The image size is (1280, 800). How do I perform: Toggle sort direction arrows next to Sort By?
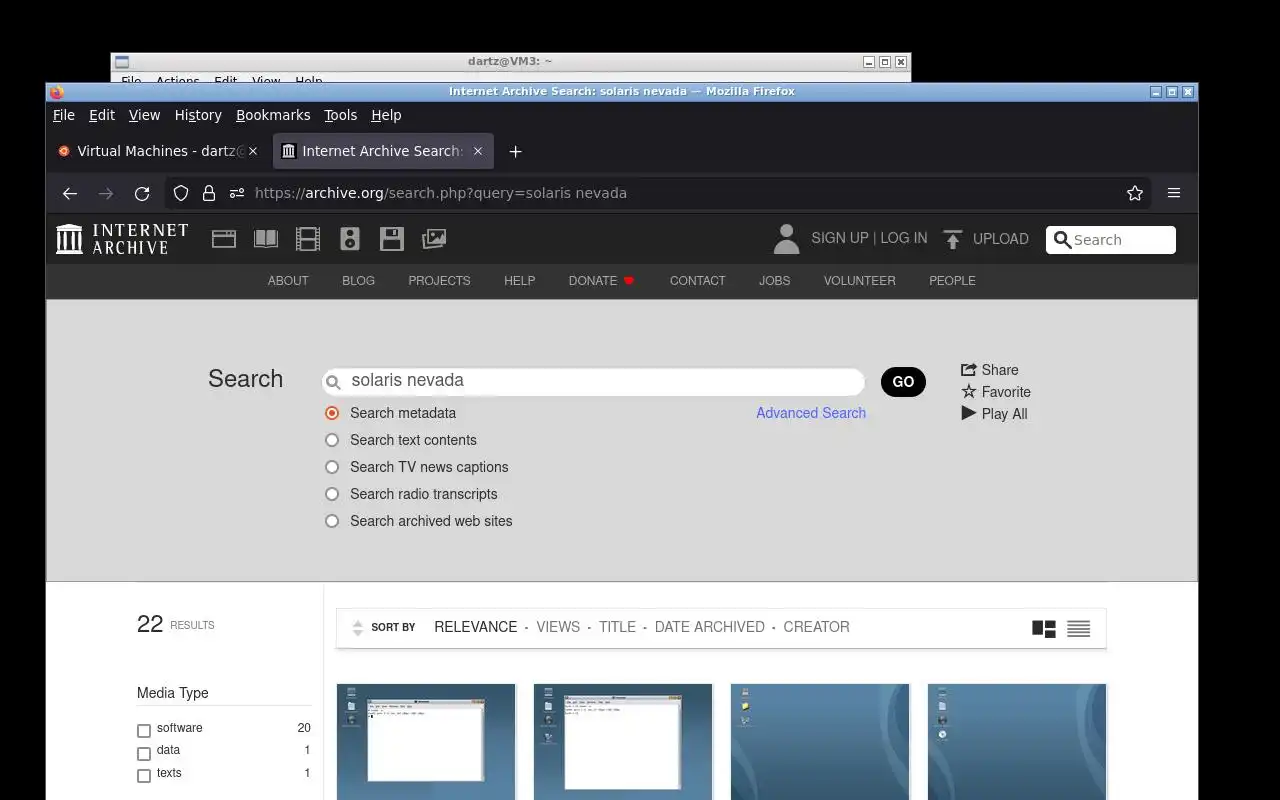tap(358, 628)
